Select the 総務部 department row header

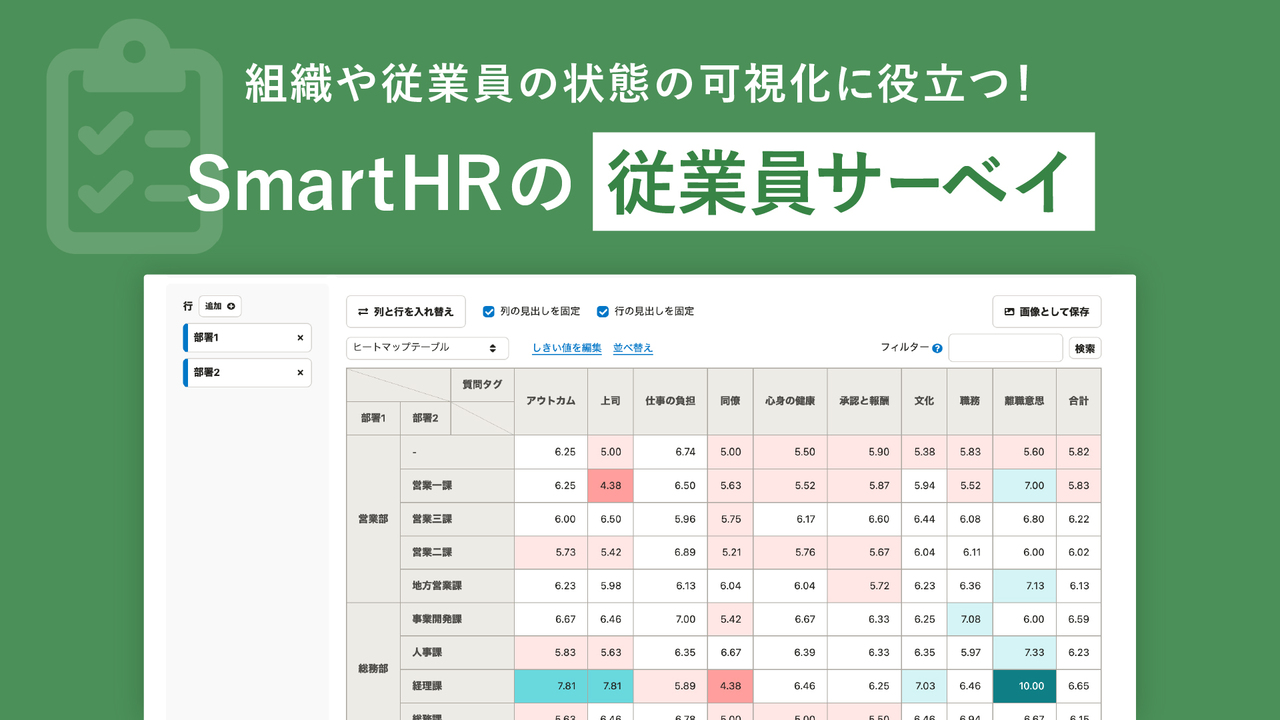(x=373, y=668)
